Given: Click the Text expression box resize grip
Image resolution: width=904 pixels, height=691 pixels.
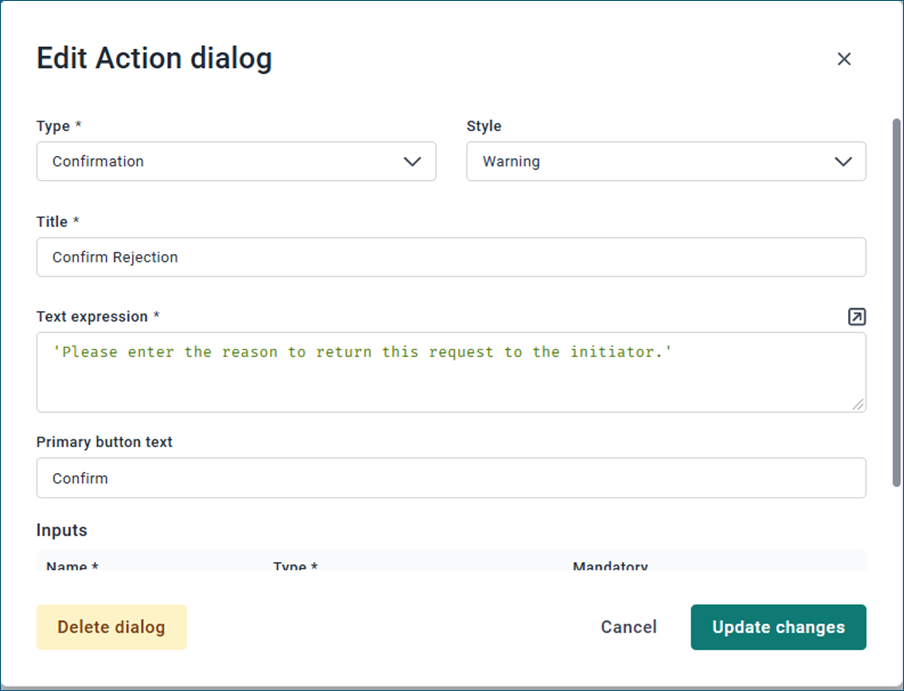Looking at the screenshot, I should 858,404.
